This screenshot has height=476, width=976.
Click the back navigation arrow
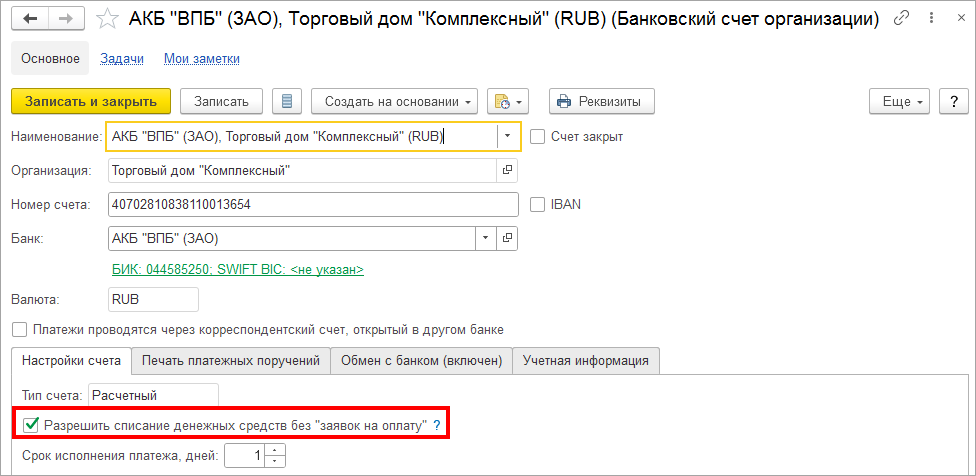[x=30, y=19]
